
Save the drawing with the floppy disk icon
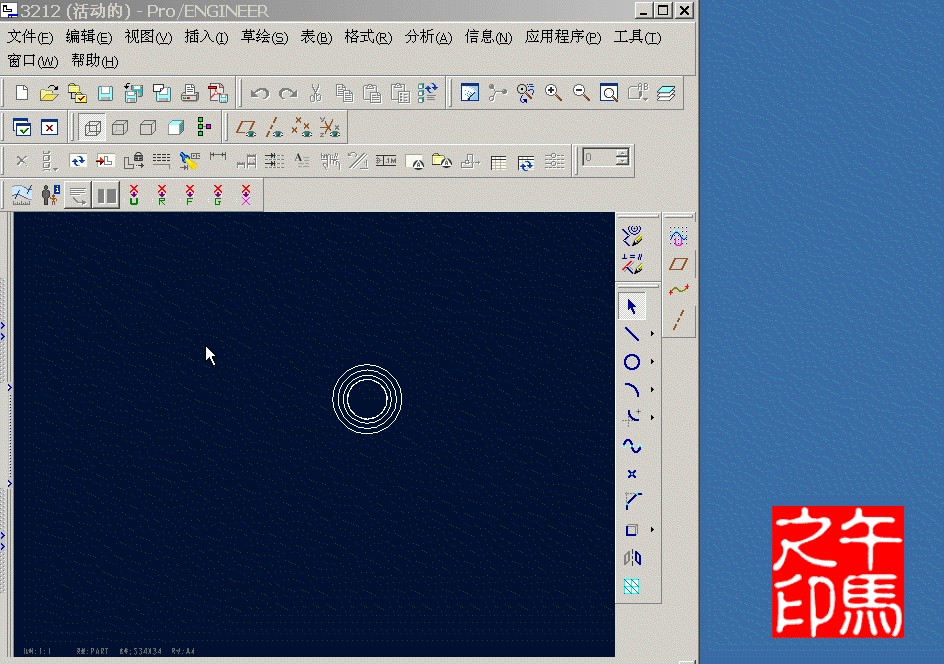click(105, 93)
